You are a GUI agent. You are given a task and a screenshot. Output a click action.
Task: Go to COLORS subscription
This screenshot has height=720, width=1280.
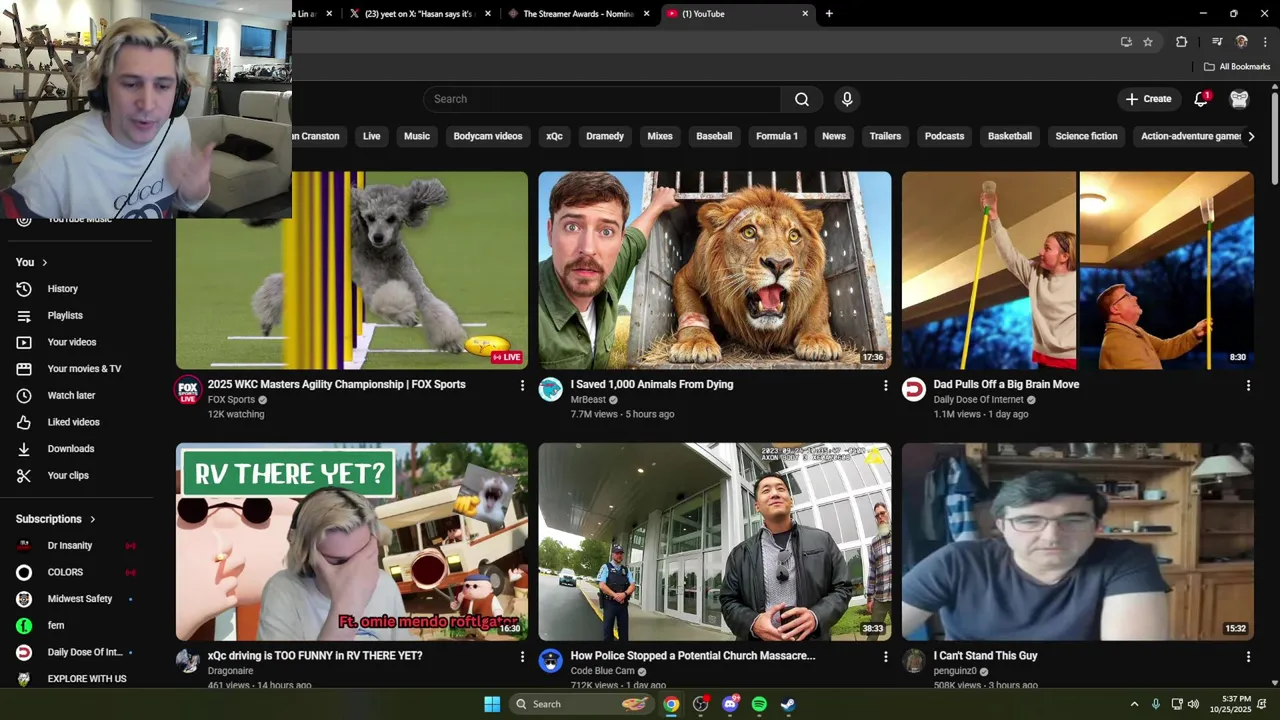65,573
